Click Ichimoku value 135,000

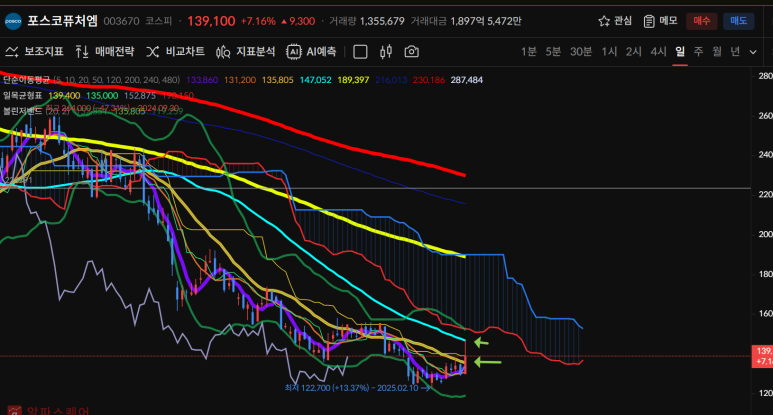102,96
